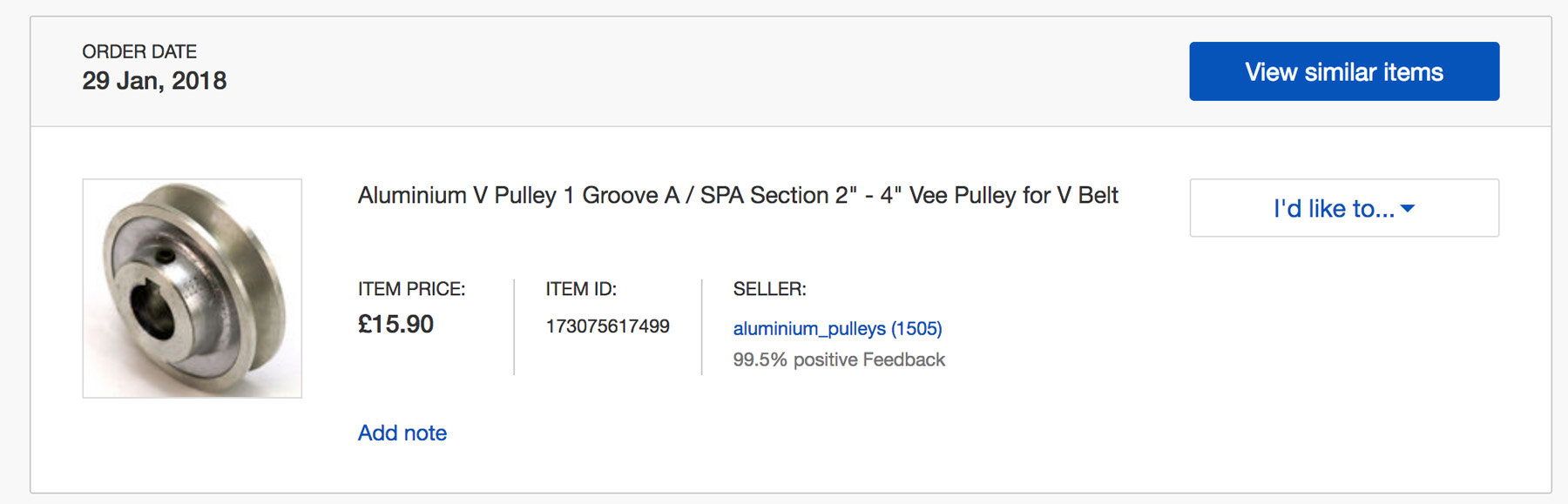This screenshot has width=1568, height=504.
Task: Open the I'd like to... dropdown
Action: 1344,208
